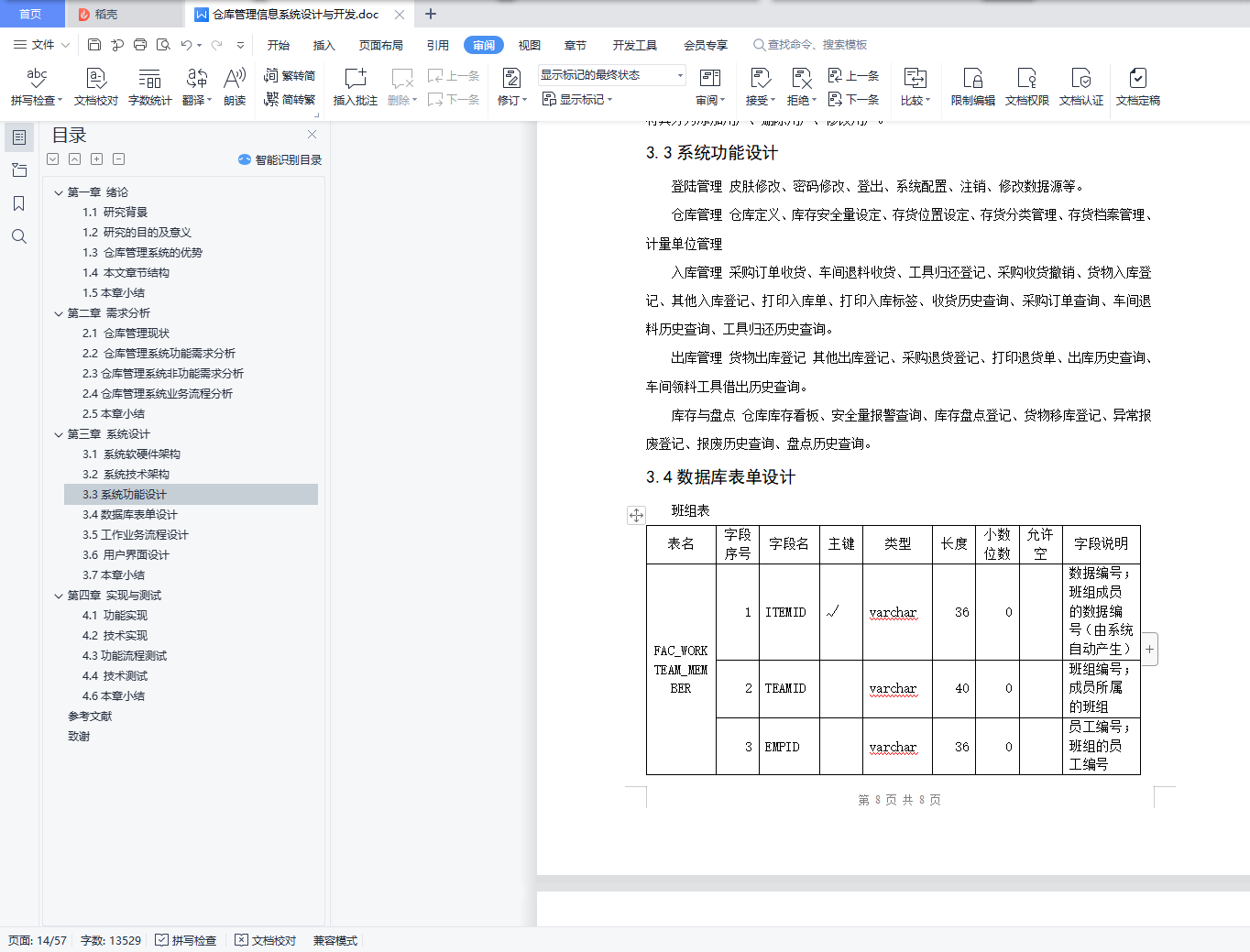This screenshot has width=1250, height=952.
Task: Go to previous change with 上一条 button
Action: (853, 75)
